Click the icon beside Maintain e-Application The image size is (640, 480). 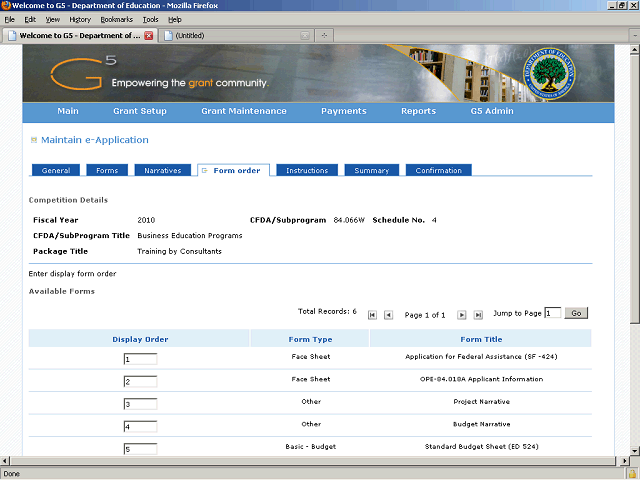[x=34, y=140]
